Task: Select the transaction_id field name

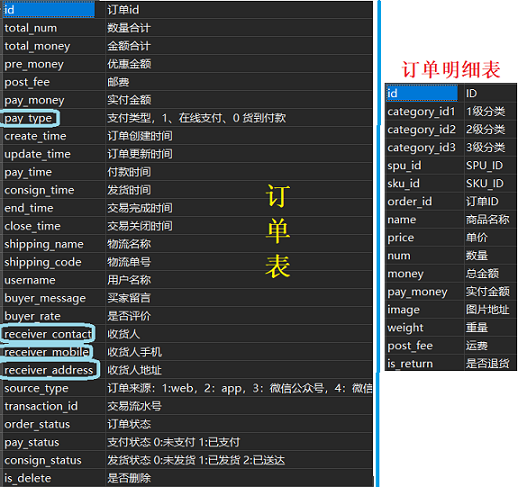Action: coord(41,406)
